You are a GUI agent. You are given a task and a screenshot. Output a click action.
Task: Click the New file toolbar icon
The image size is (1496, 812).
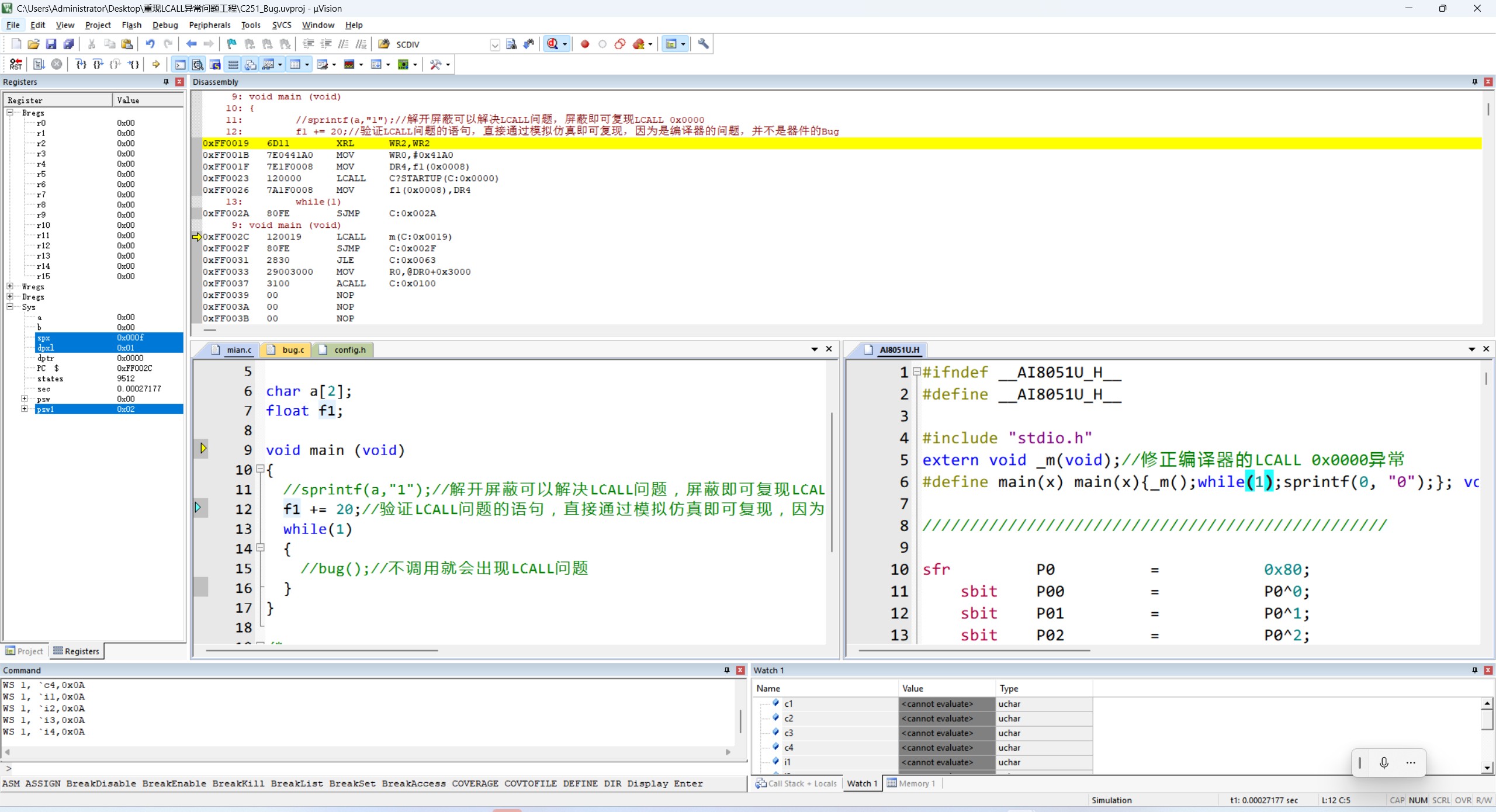16,44
